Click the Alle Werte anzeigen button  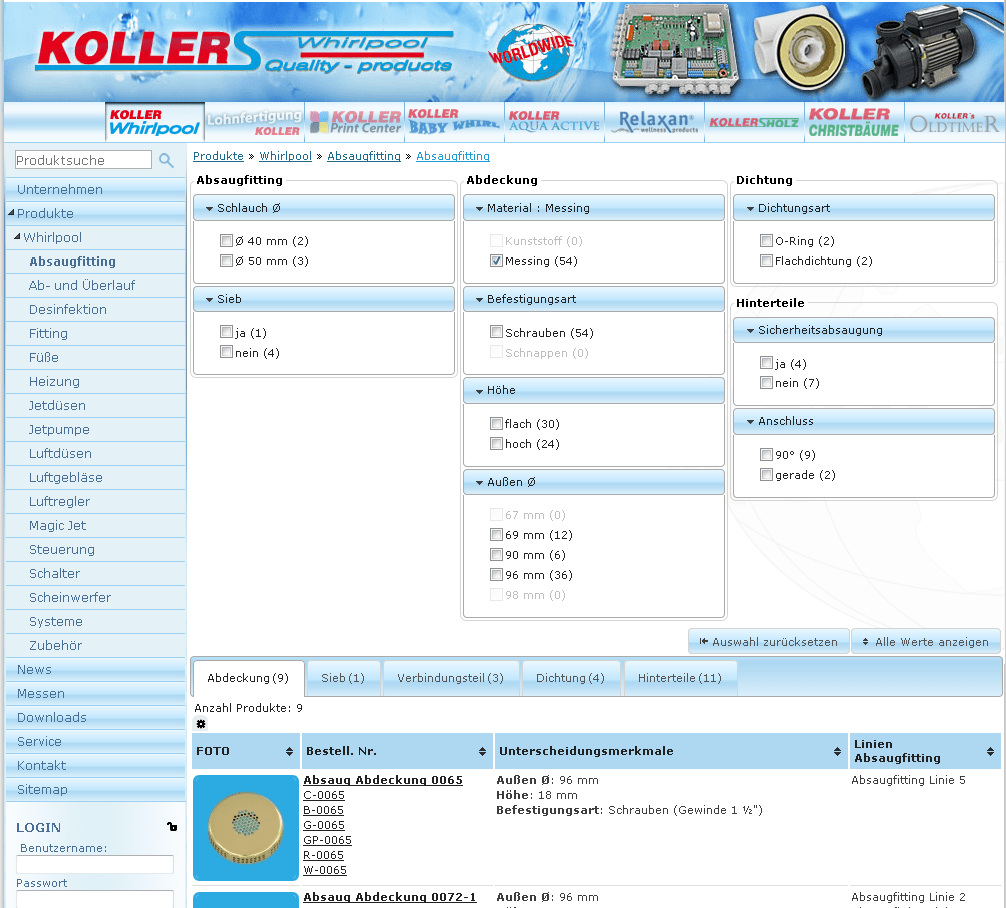925,642
